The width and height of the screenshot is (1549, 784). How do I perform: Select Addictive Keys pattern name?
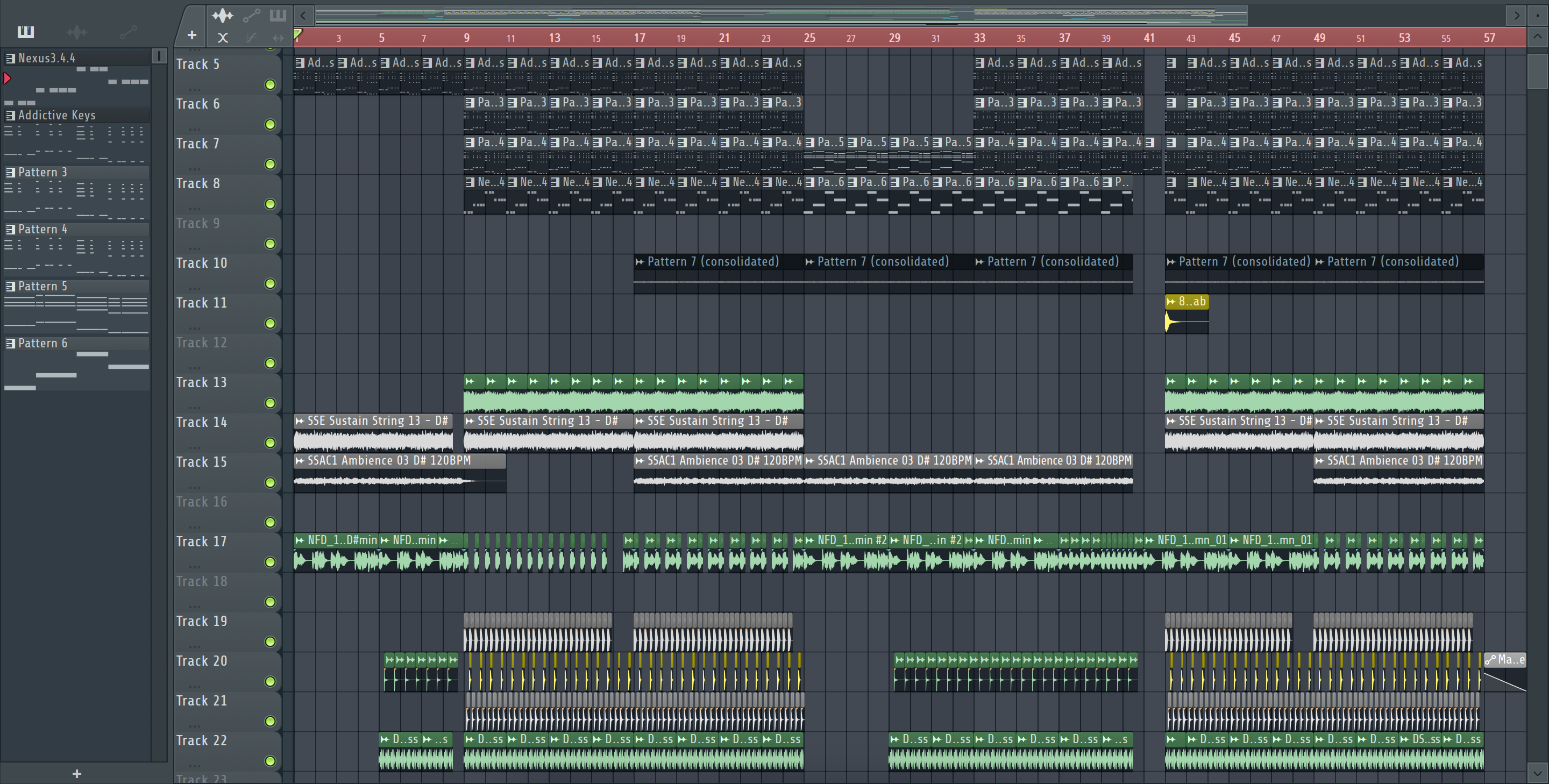tap(56, 115)
